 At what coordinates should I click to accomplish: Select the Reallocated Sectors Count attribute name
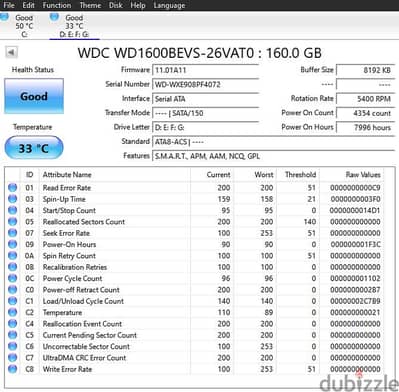(84, 222)
